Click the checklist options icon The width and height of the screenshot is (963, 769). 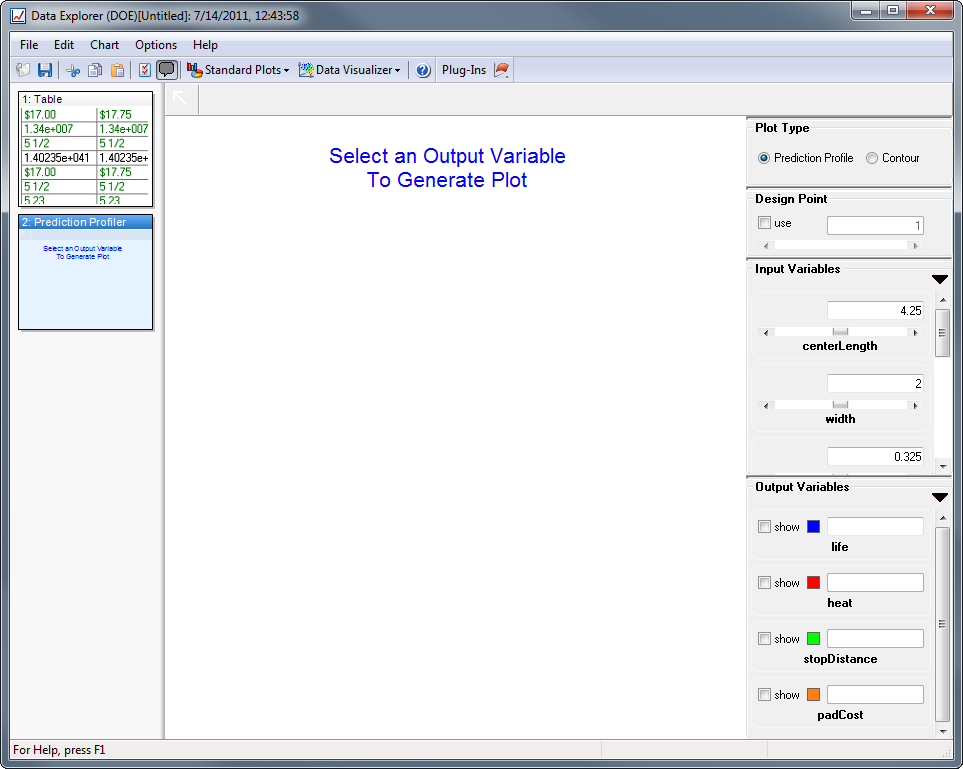pyautogui.click(x=145, y=70)
